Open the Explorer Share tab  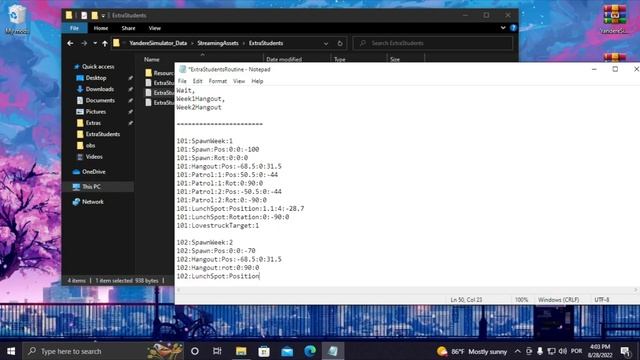click(128, 28)
